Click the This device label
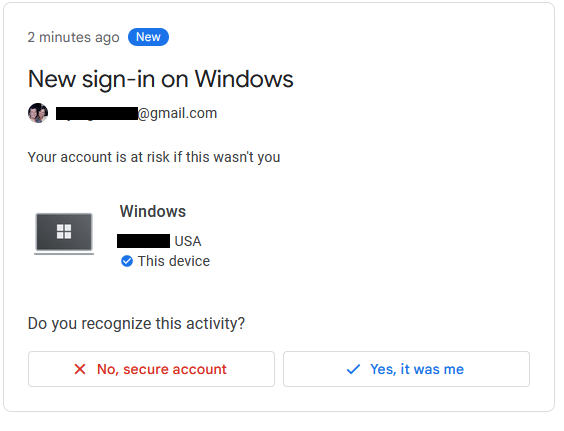 pos(174,261)
